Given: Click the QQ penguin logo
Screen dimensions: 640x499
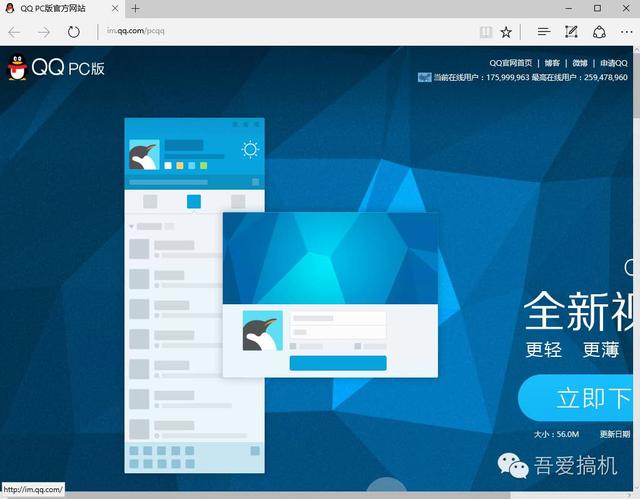Looking at the screenshot, I should pyautogui.click(x=17, y=67).
